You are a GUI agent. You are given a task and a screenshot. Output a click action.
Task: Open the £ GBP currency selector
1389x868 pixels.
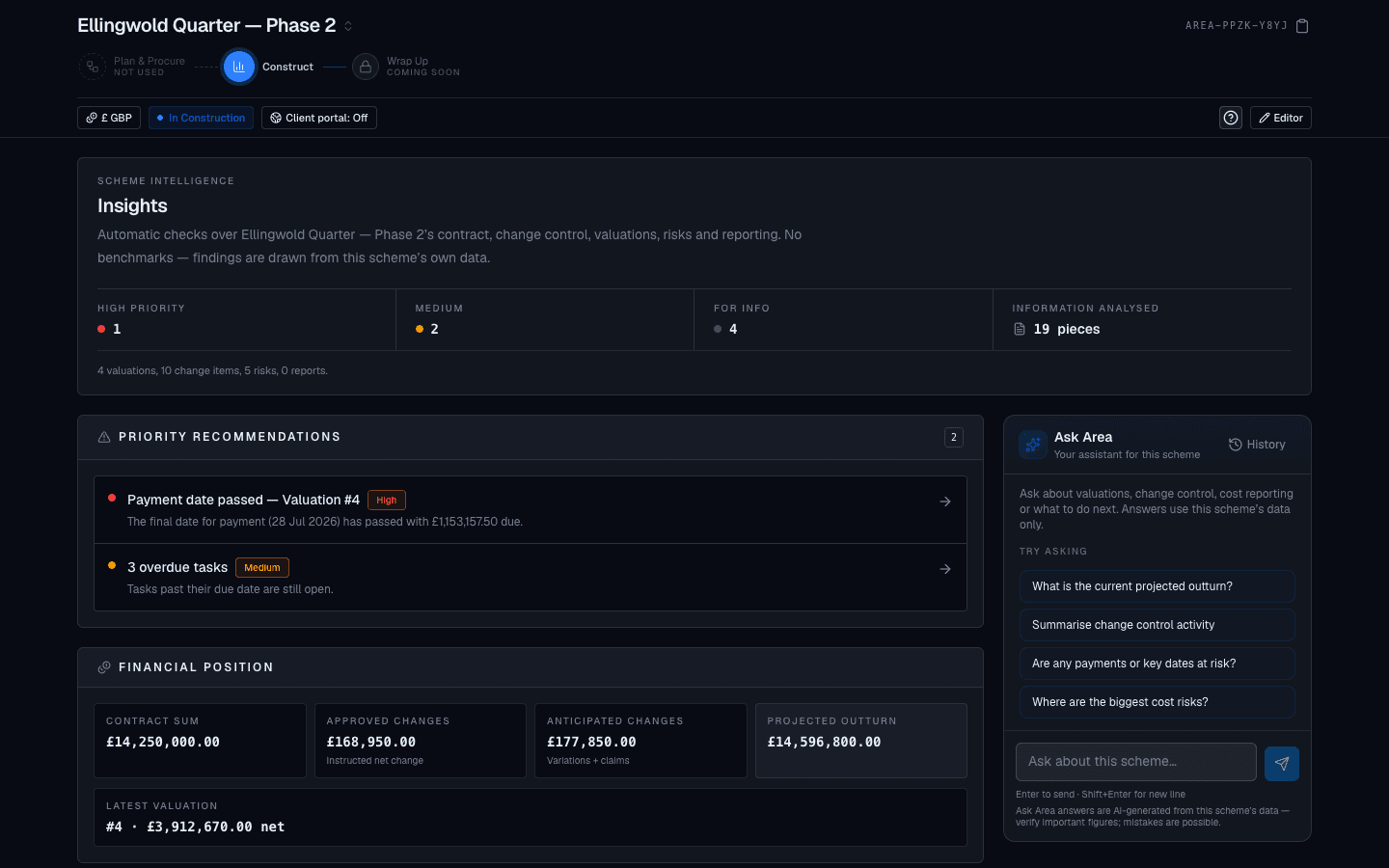(x=109, y=118)
